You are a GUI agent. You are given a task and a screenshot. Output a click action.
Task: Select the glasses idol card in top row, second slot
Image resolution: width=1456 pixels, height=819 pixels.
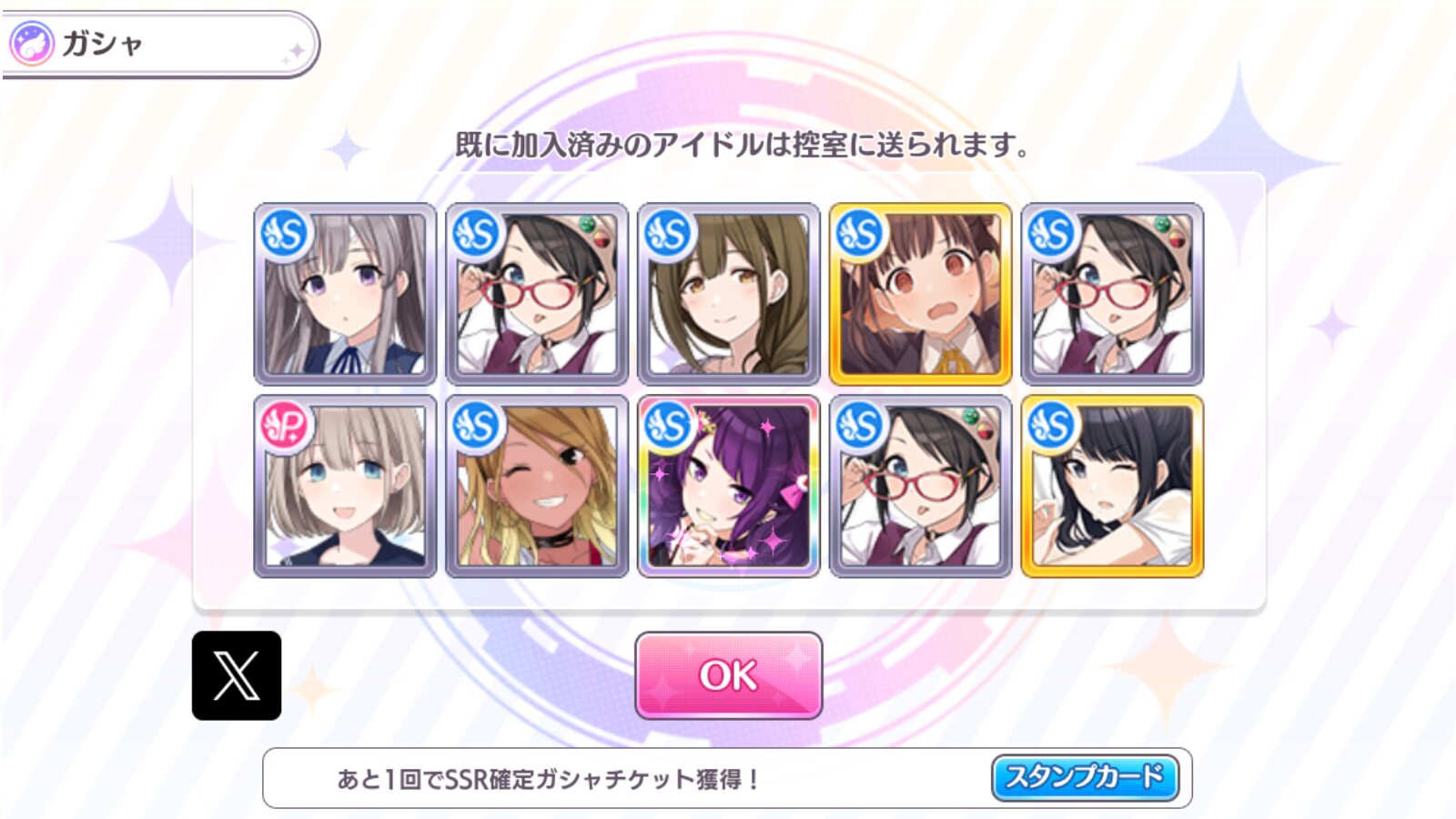tap(537, 294)
